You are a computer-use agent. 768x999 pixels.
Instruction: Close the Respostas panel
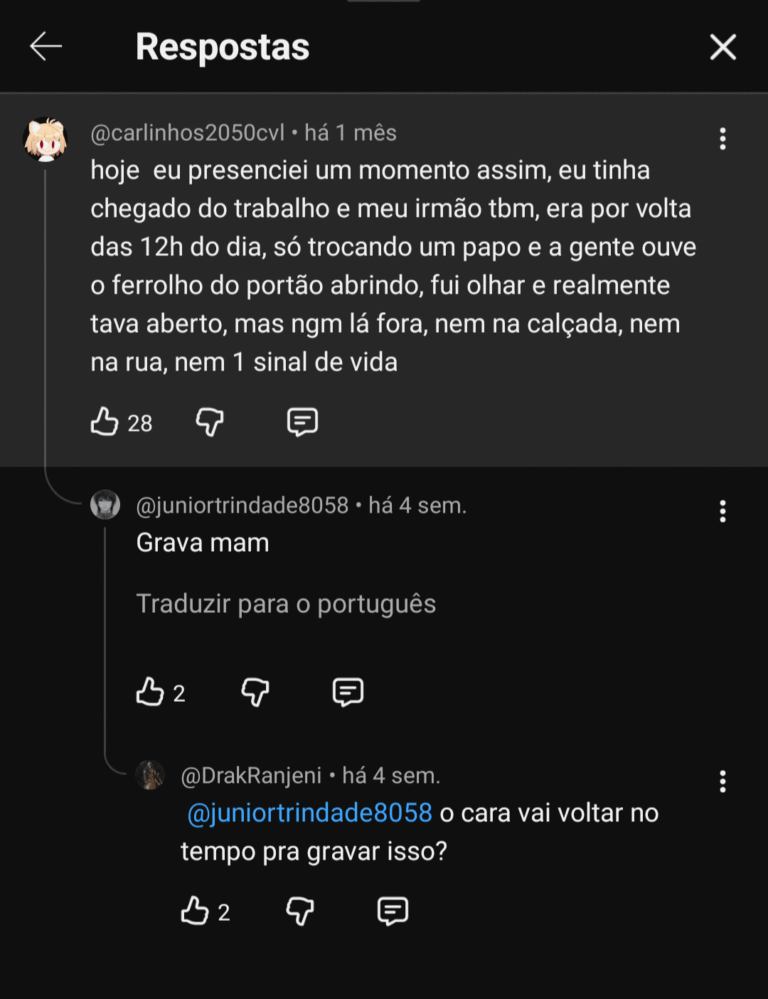[722, 47]
